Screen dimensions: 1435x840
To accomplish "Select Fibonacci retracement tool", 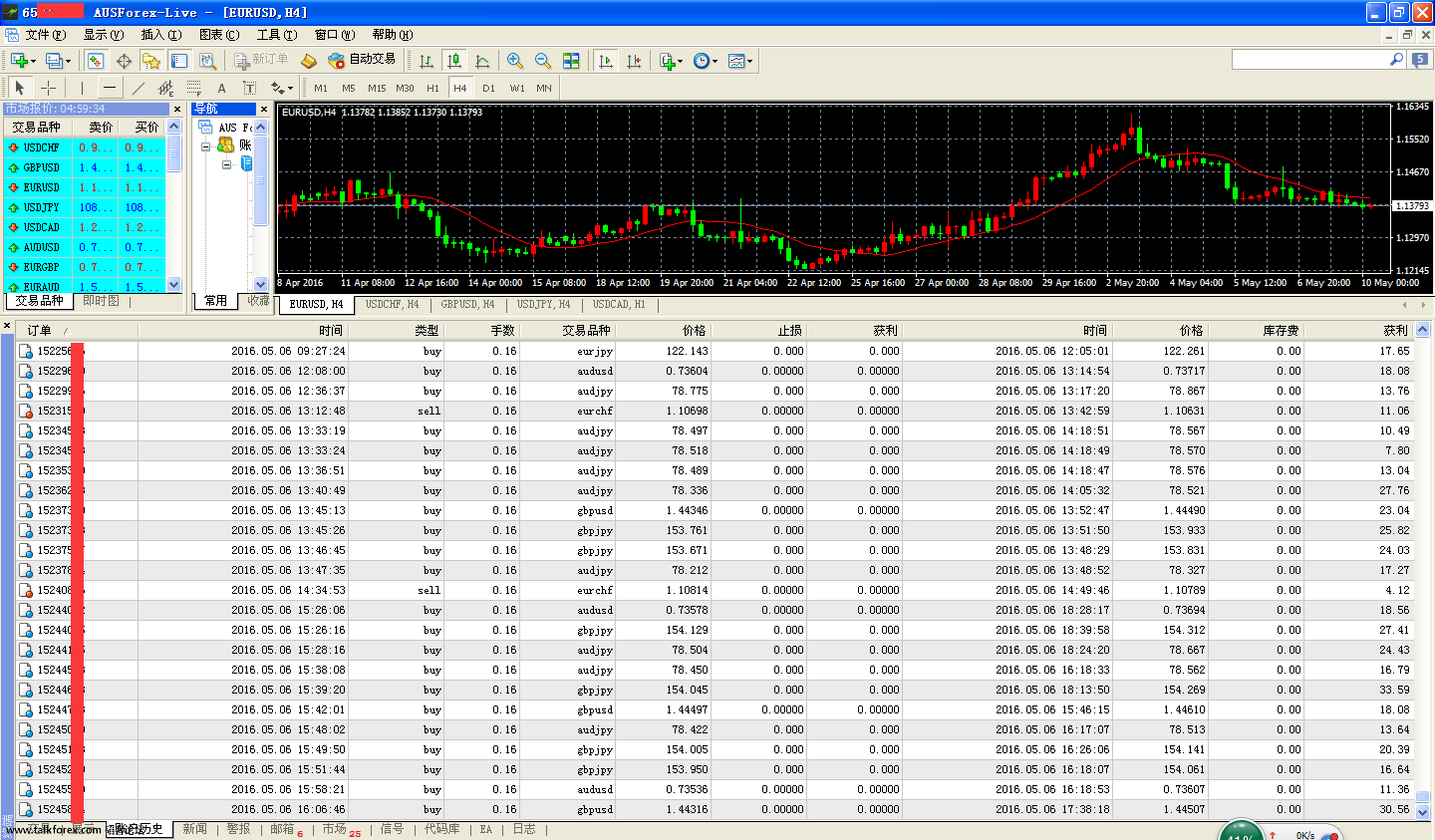I will coord(194,88).
